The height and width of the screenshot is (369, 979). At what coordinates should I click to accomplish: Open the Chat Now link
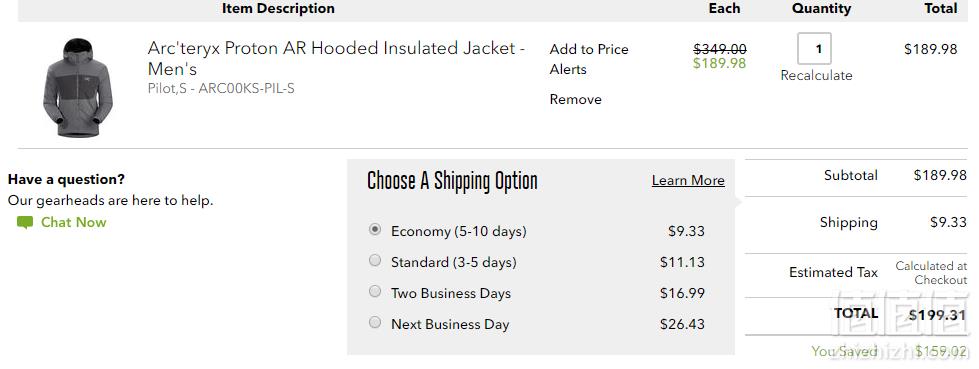click(x=73, y=222)
